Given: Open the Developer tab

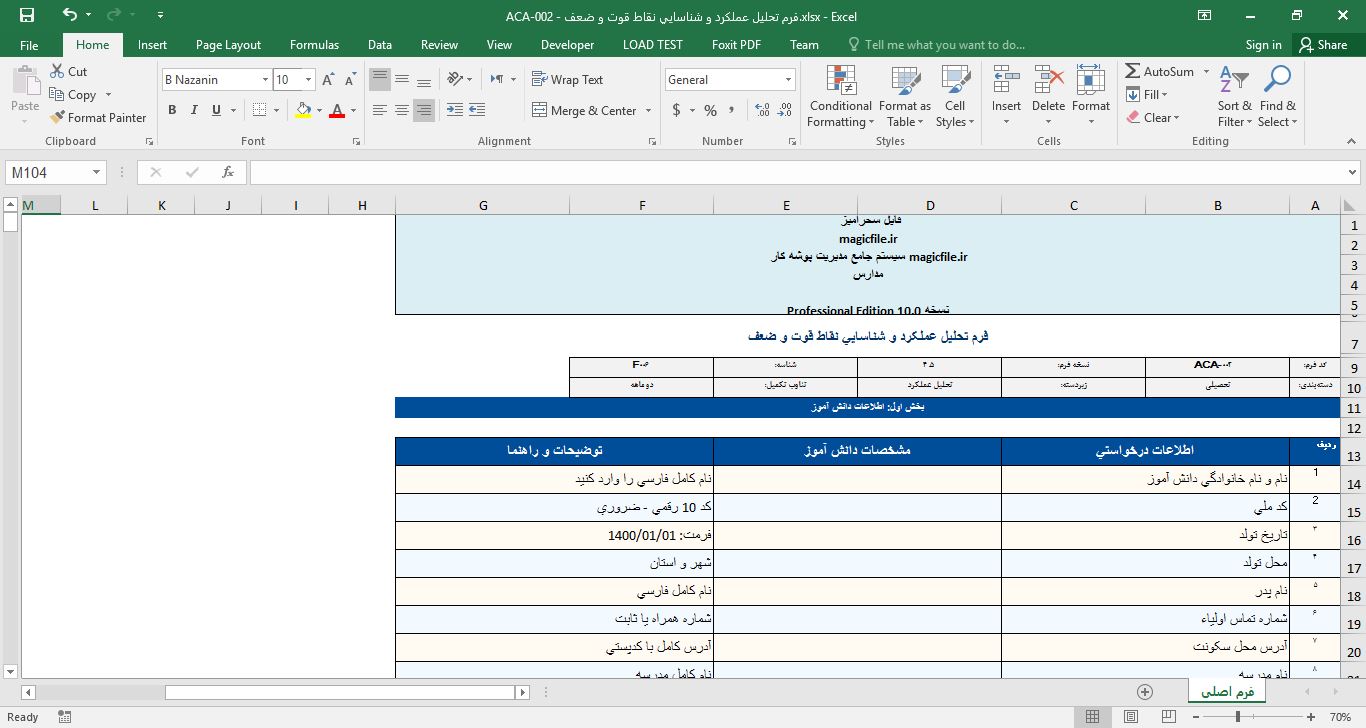Looking at the screenshot, I should [567, 44].
